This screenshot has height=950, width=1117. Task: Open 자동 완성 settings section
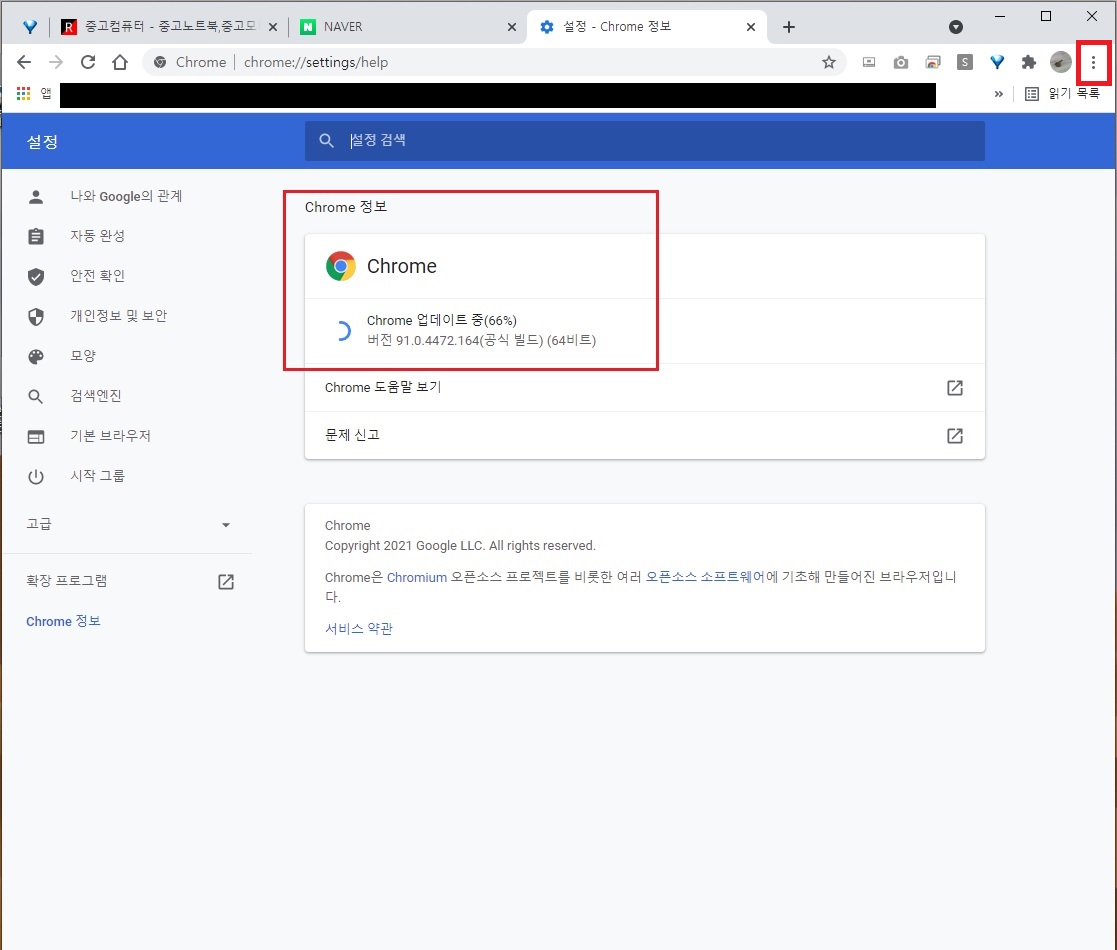[x=98, y=236]
